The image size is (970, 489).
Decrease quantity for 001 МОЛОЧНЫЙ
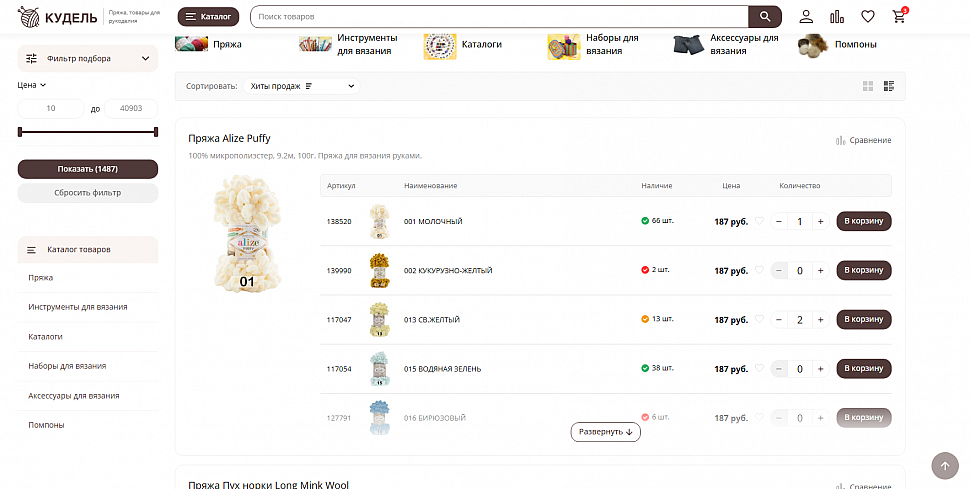[779, 221]
